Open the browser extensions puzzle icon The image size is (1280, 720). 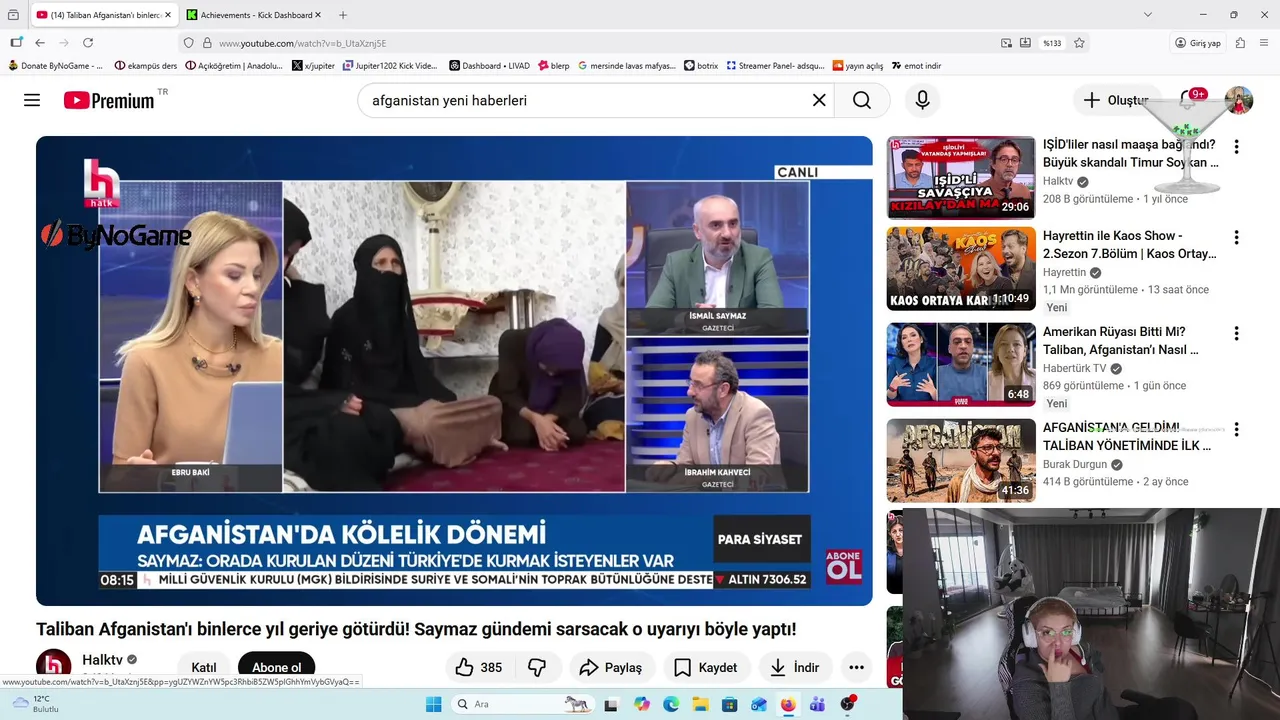pos(1240,43)
